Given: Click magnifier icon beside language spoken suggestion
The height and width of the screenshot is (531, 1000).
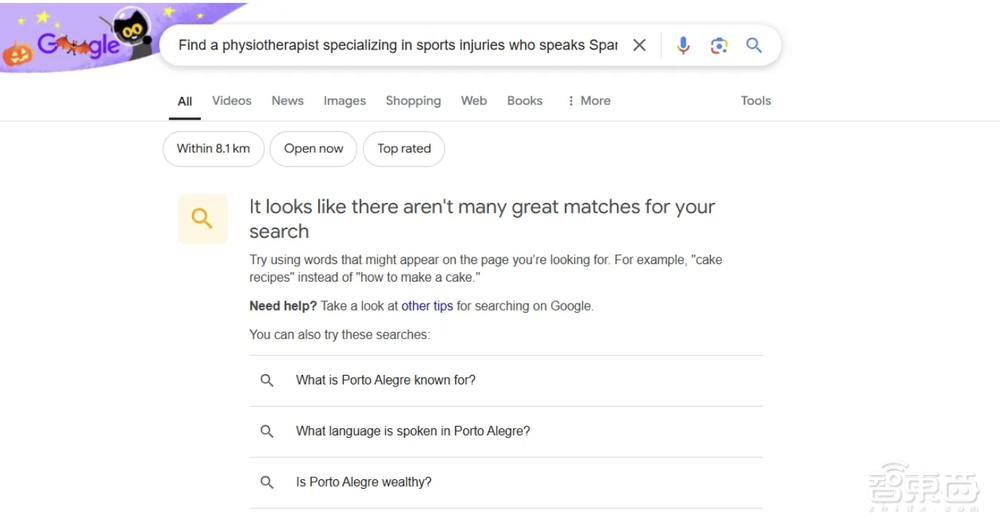Looking at the screenshot, I should click(267, 431).
